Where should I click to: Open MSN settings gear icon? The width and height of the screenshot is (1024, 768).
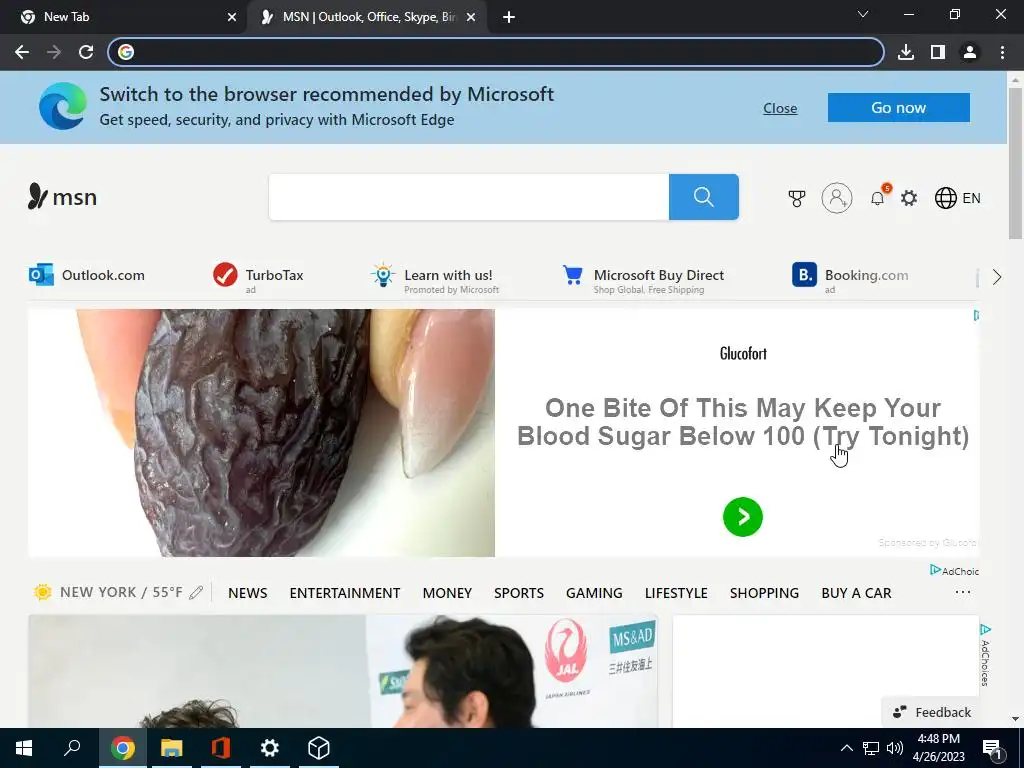pyautogui.click(x=909, y=198)
